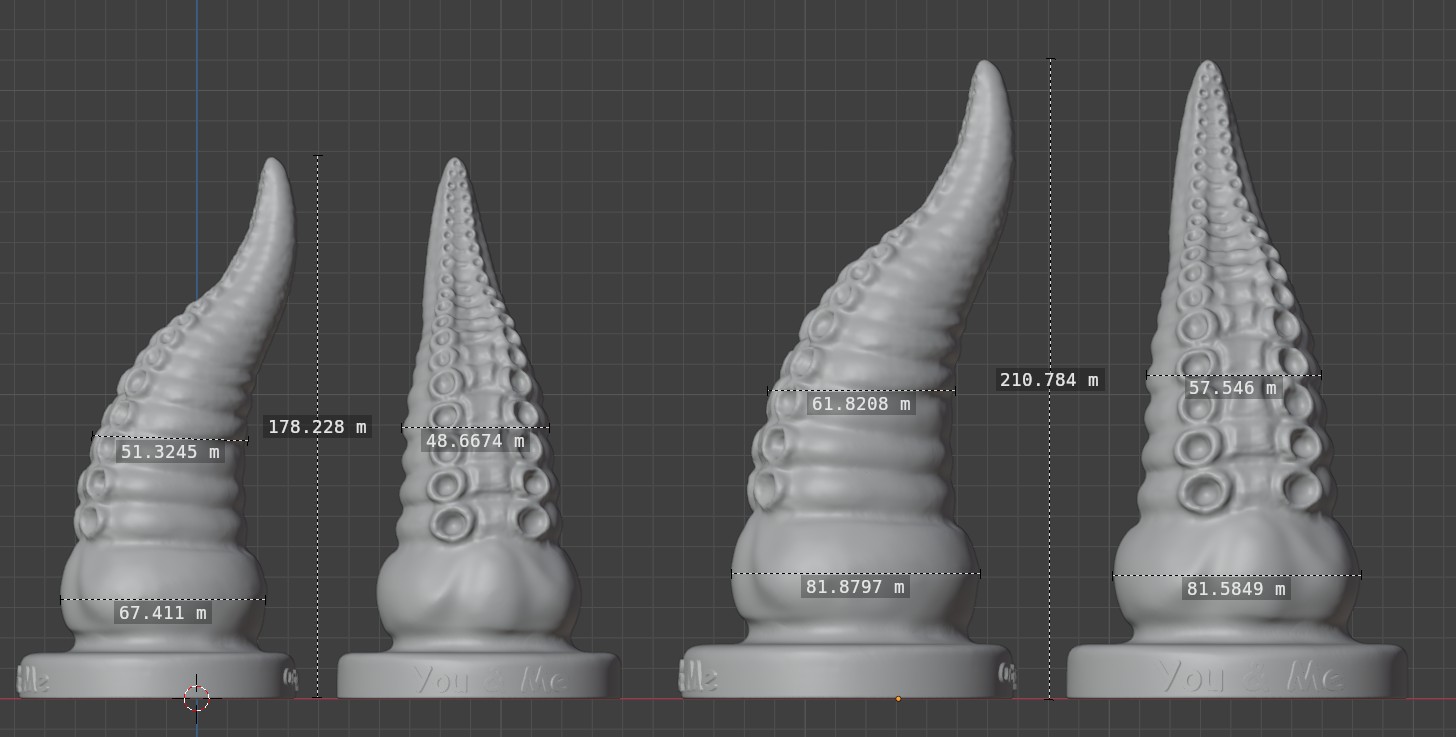This screenshot has height=737, width=1456.
Task: Select the tip of the tallest curved model
Action: click(x=986, y=65)
